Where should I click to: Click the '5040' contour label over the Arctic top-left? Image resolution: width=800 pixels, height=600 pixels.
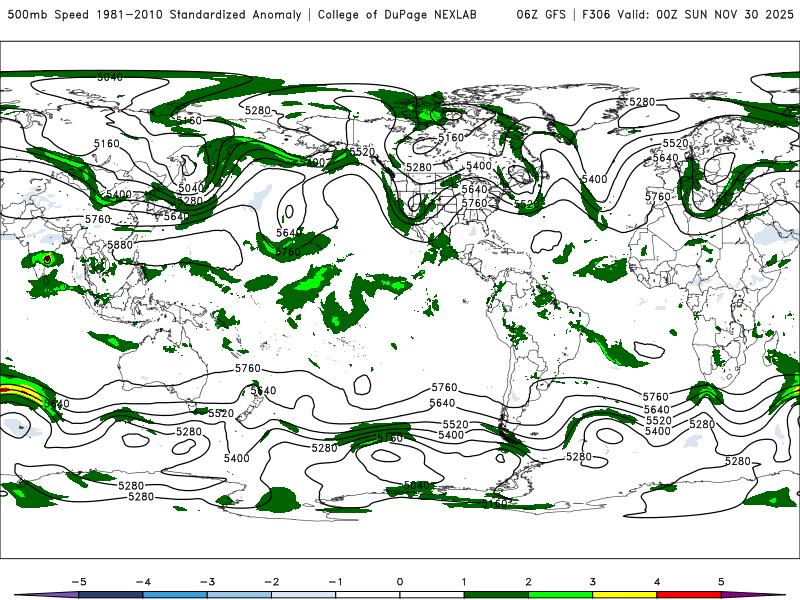click(x=110, y=77)
